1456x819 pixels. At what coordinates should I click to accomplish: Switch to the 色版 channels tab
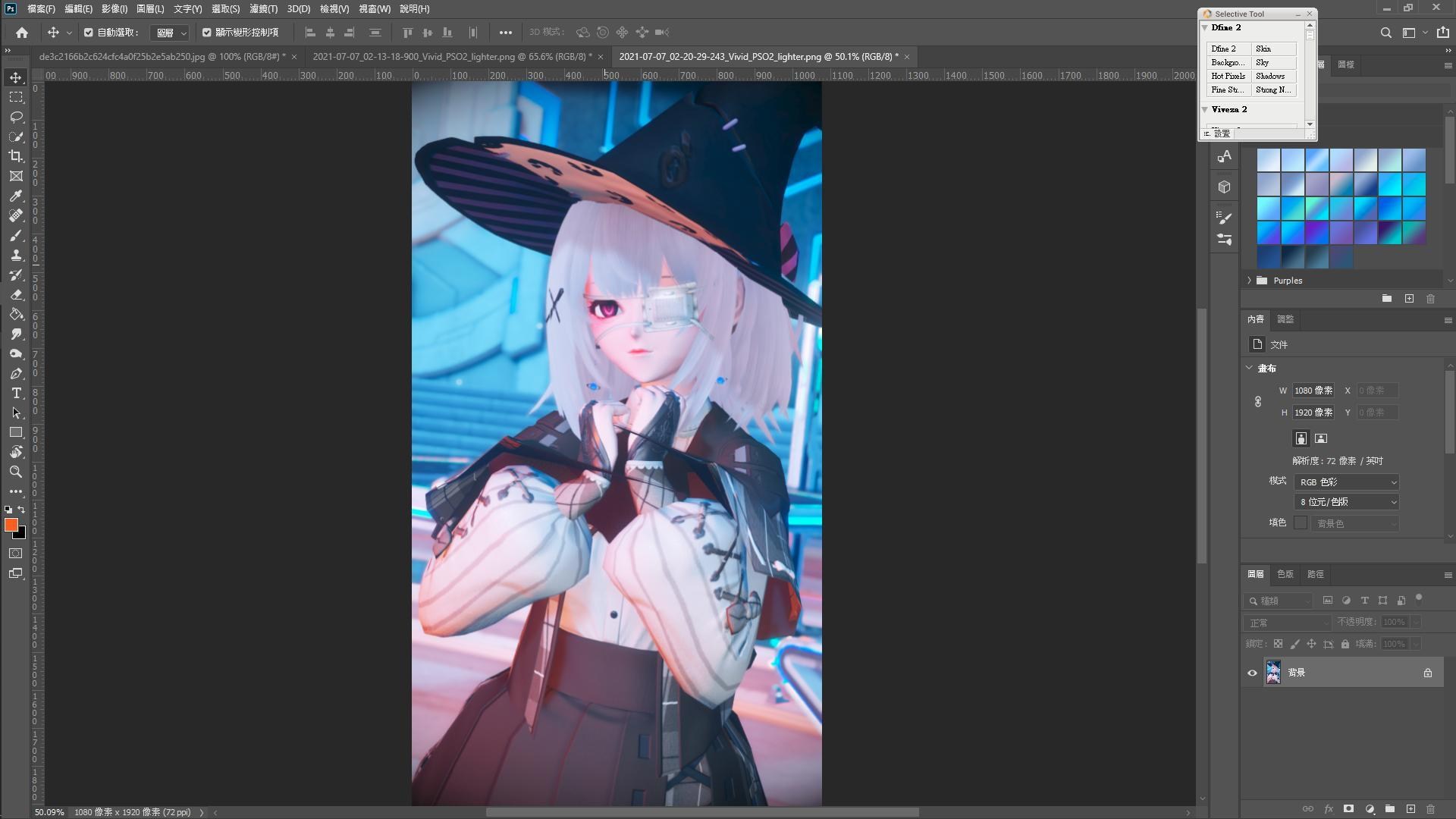[1285, 574]
